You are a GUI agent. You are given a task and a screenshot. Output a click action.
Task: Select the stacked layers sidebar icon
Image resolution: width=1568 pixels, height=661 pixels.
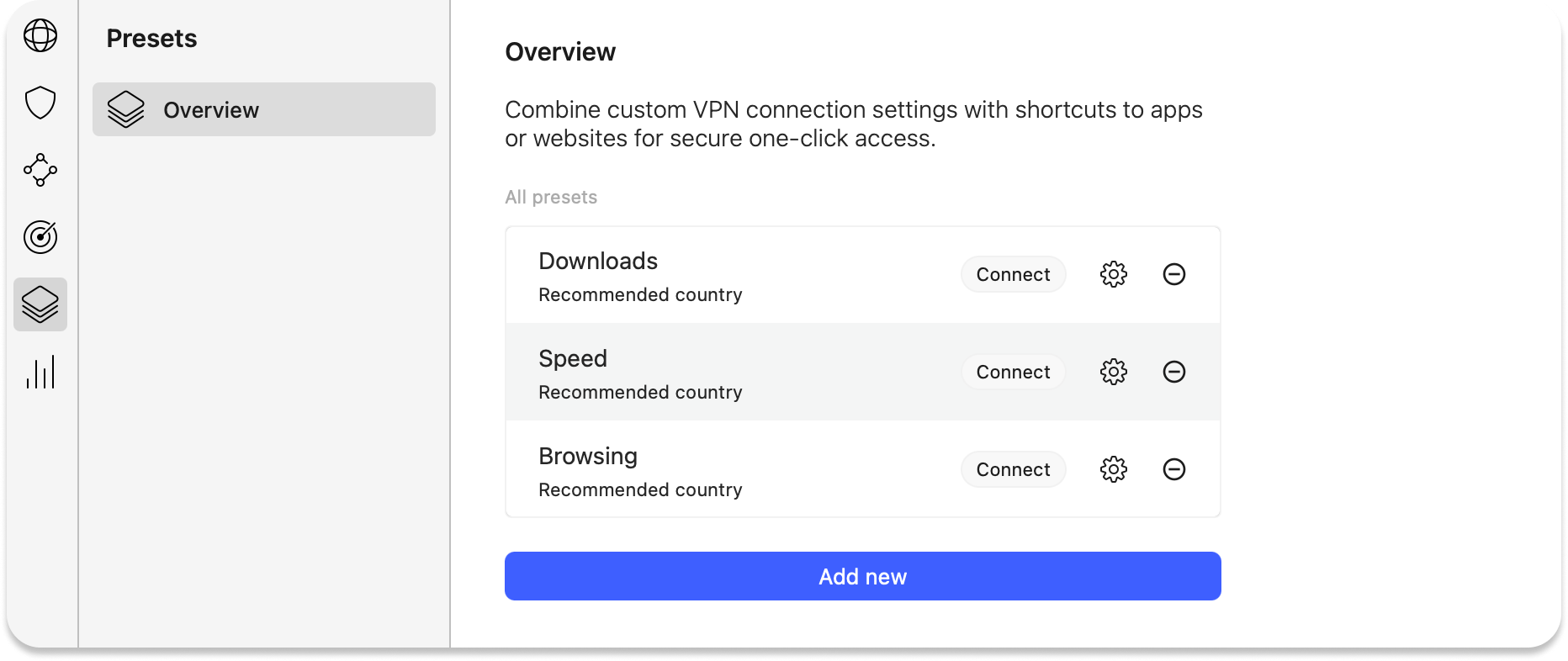coord(40,304)
